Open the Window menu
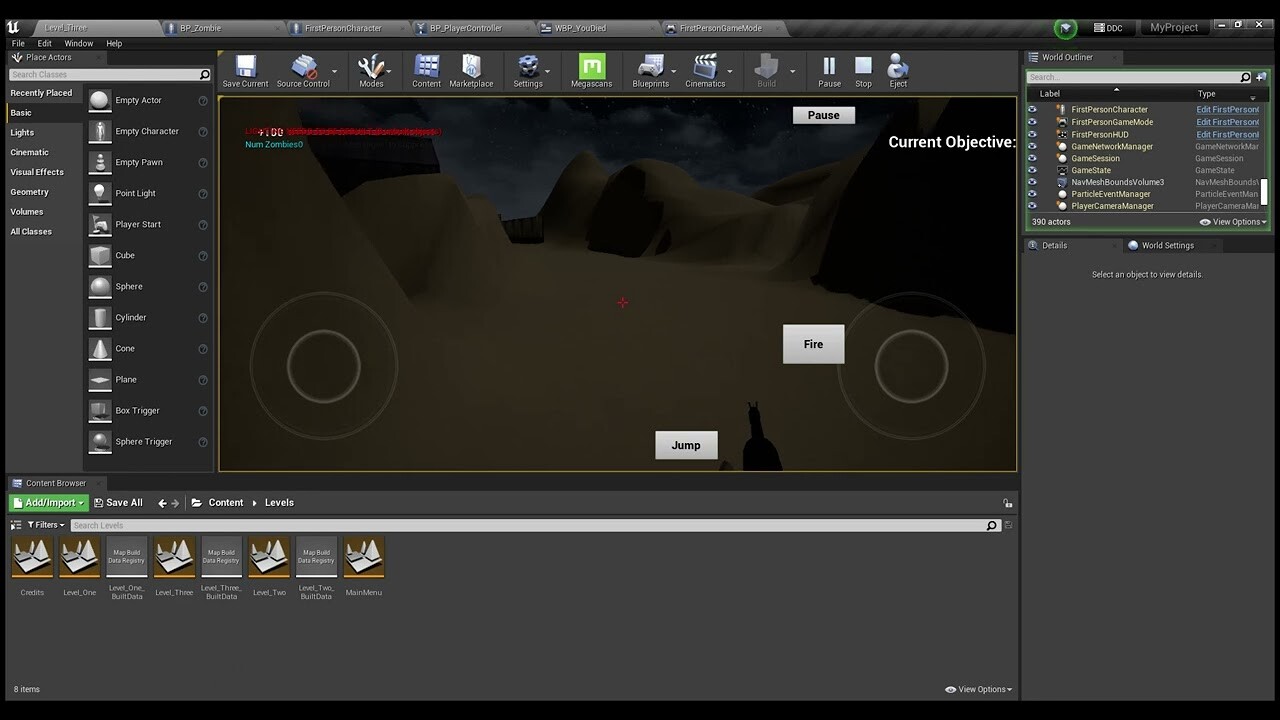 [x=78, y=44]
